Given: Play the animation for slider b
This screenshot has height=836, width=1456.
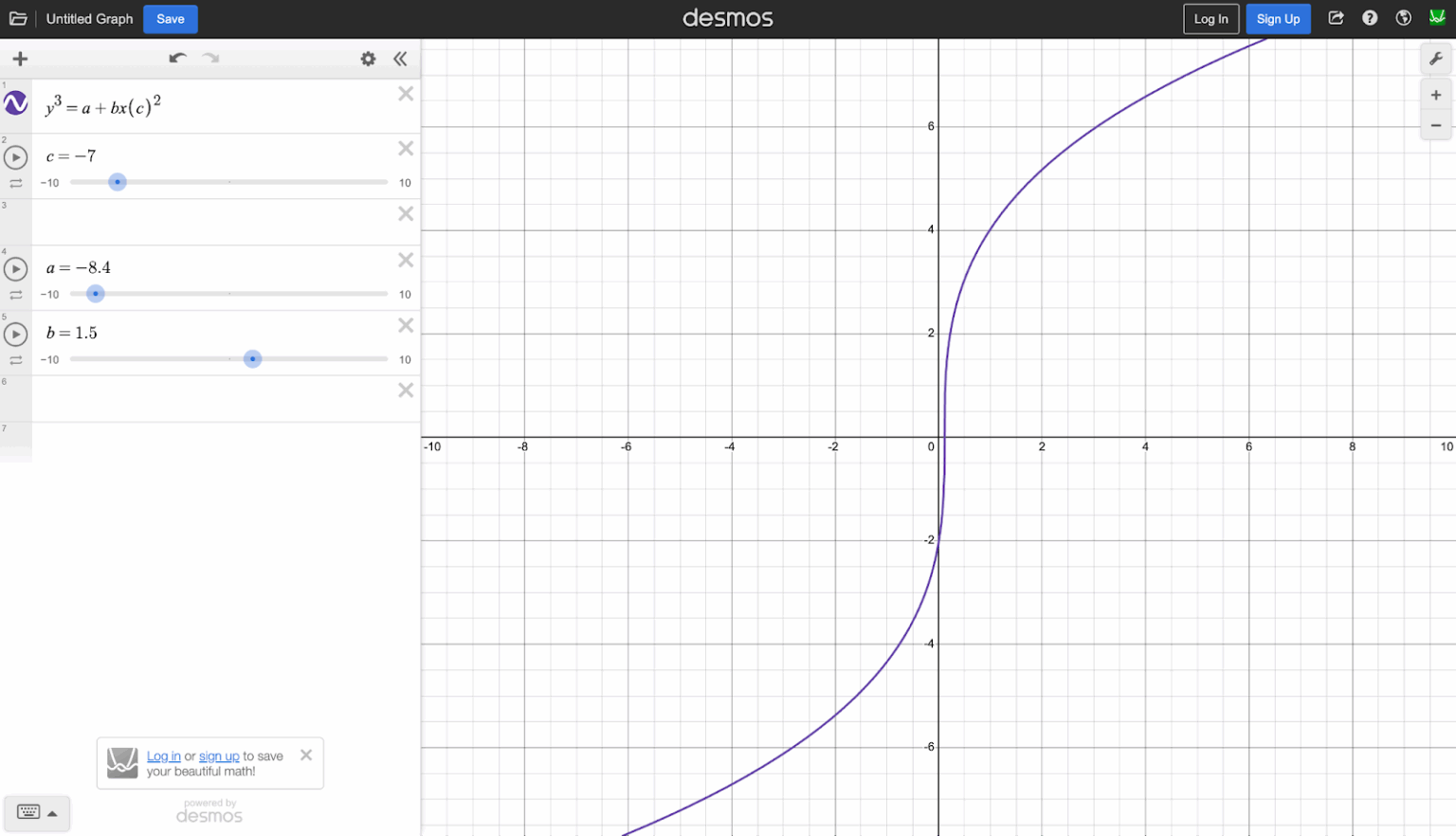Looking at the screenshot, I should coord(15,335).
